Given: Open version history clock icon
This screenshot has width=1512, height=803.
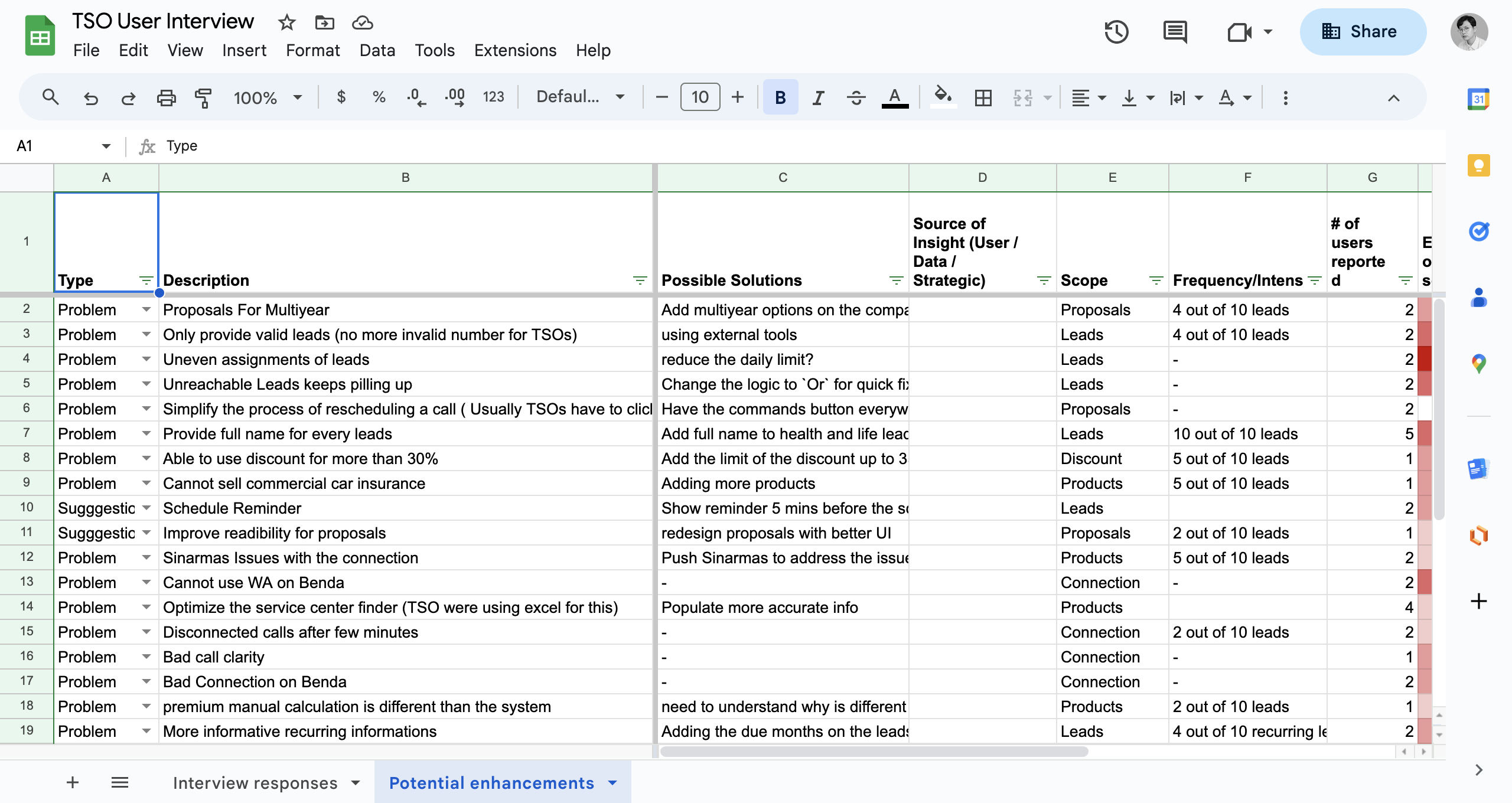Looking at the screenshot, I should coord(1116,32).
